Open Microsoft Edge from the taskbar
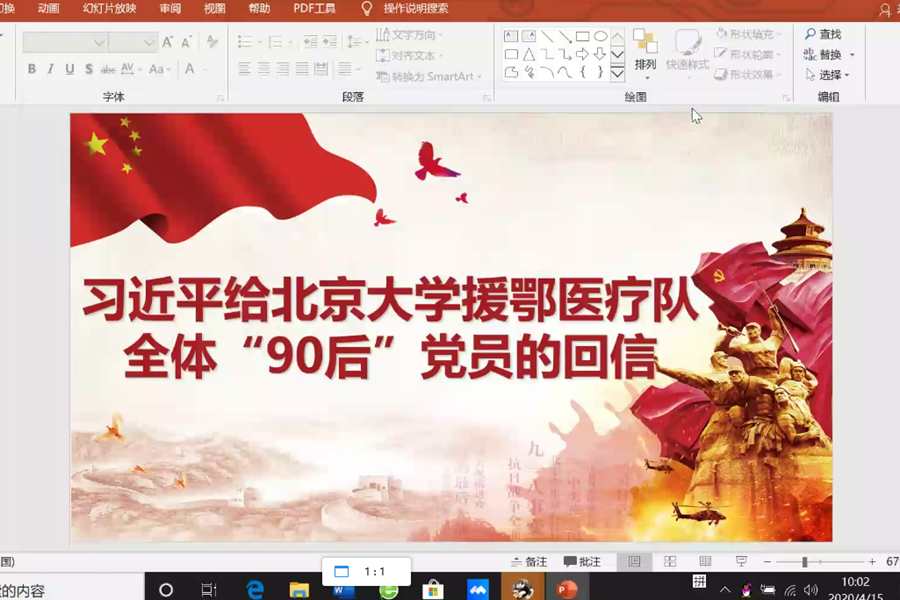Screen dimensions: 900x600 coord(255,589)
